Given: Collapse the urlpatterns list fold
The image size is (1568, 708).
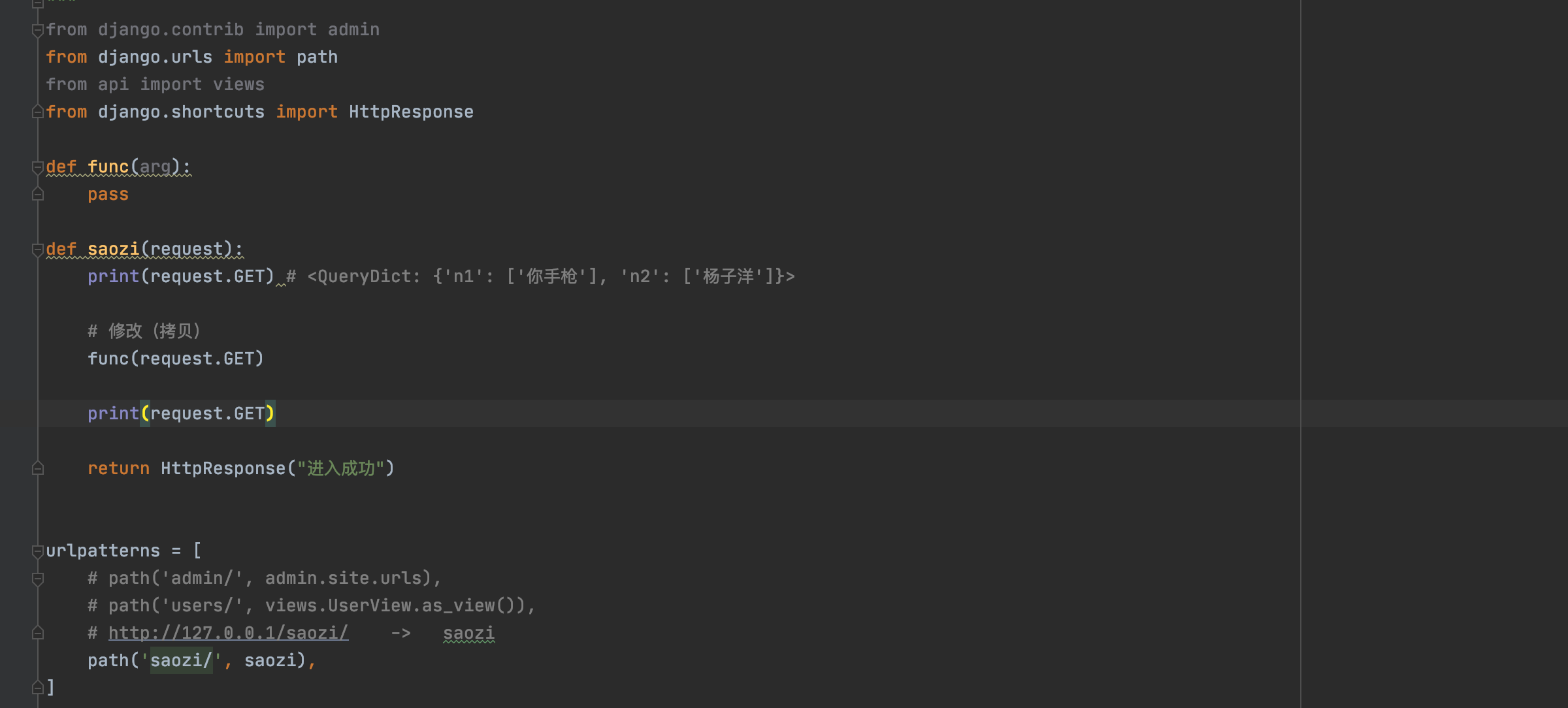Looking at the screenshot, I should pyautogui.click(x=38, y=551).
